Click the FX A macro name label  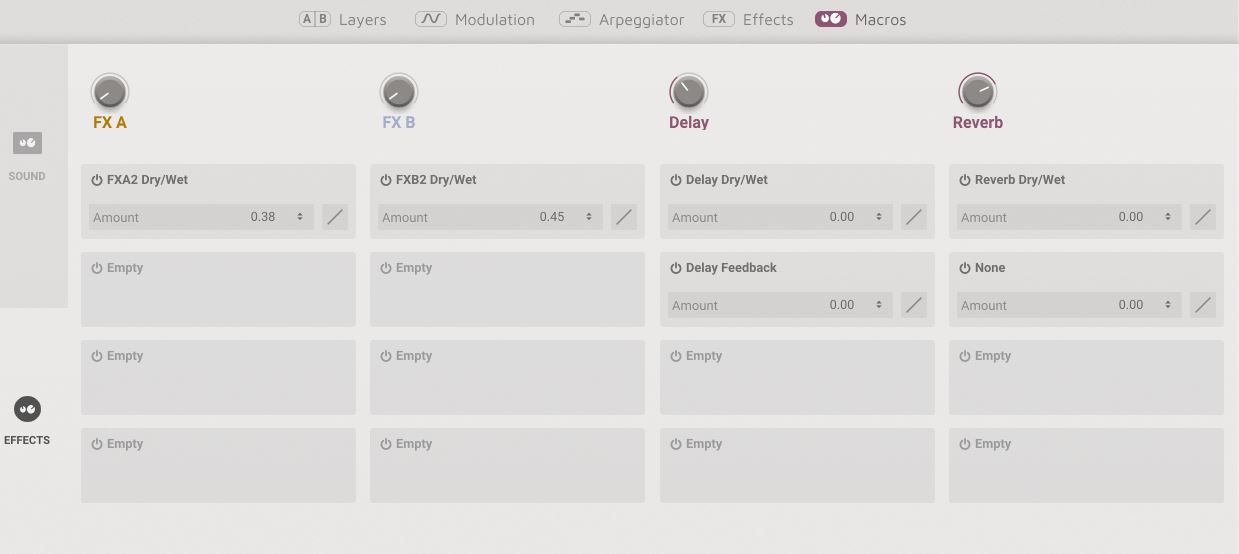(x=110, y=123)
